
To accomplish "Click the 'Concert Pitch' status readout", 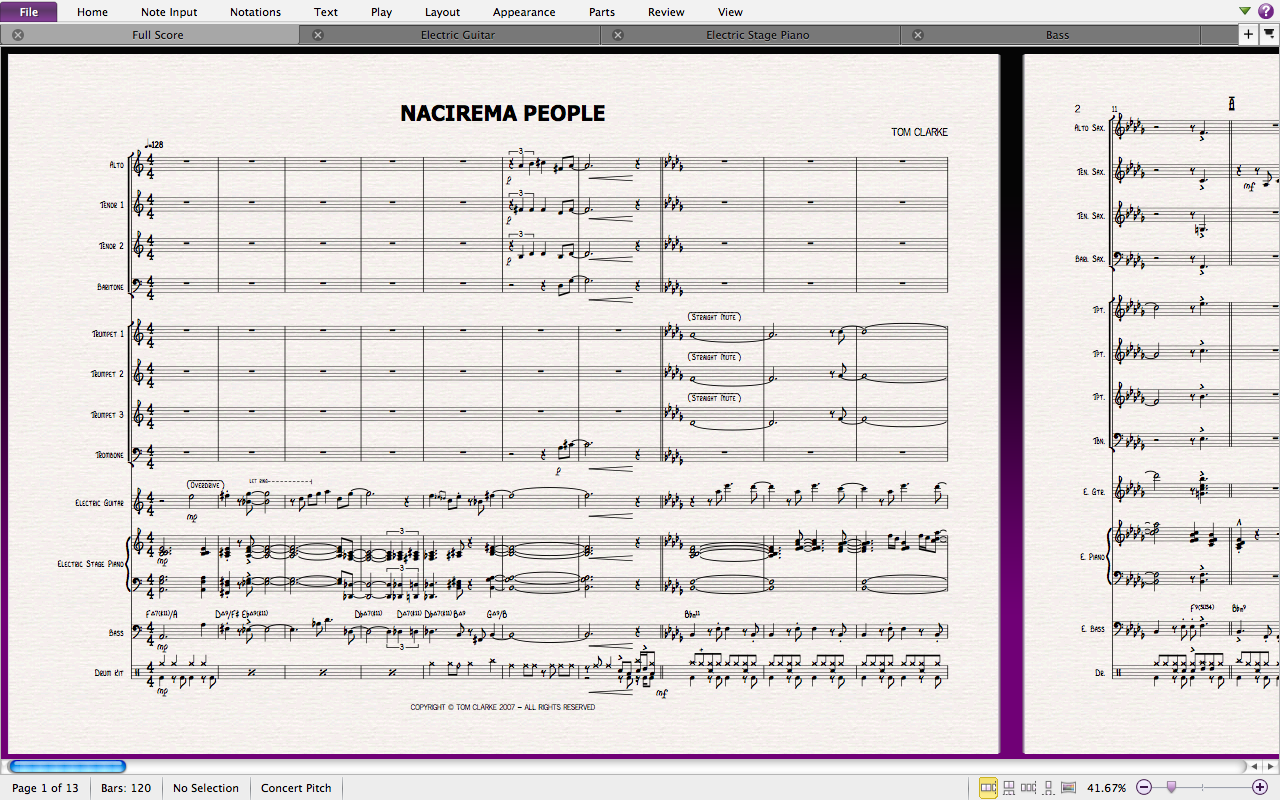I will [x=296, y=788].
